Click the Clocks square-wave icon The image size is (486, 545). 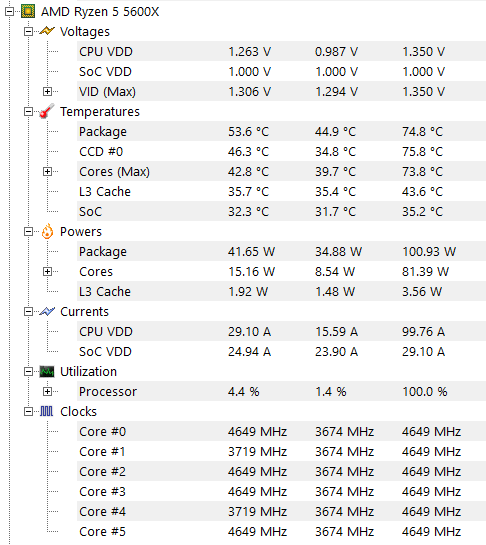[47, 411]
